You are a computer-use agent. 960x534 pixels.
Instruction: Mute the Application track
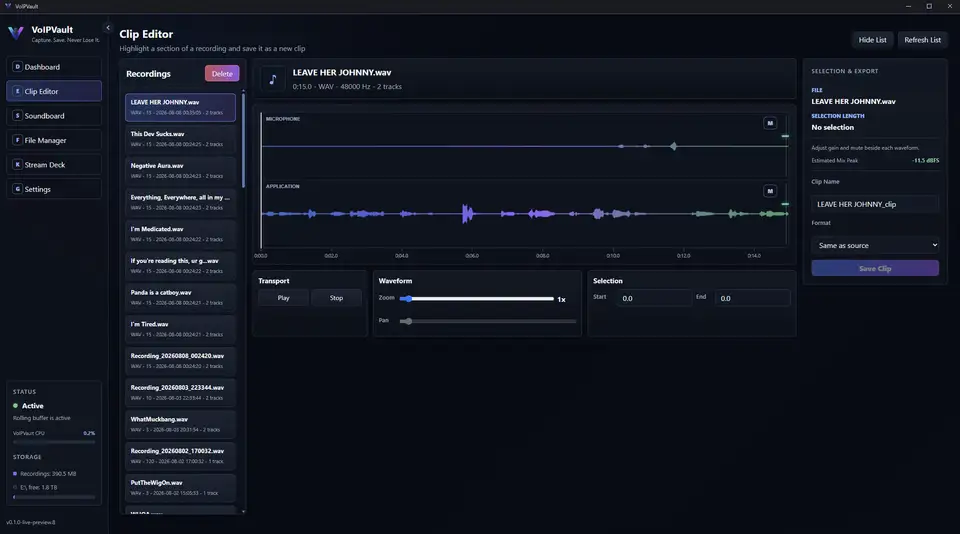click(770, 191)
